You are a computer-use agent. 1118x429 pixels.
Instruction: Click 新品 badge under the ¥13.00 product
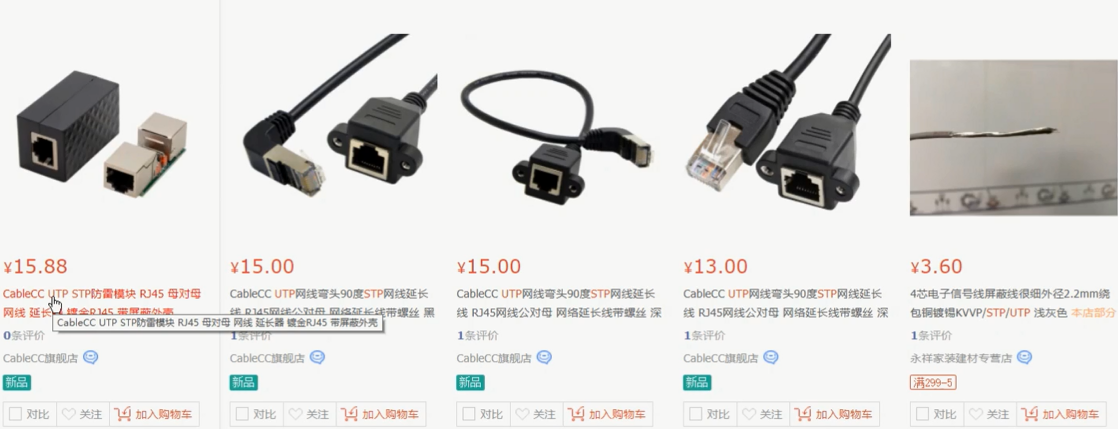(696, 382)
